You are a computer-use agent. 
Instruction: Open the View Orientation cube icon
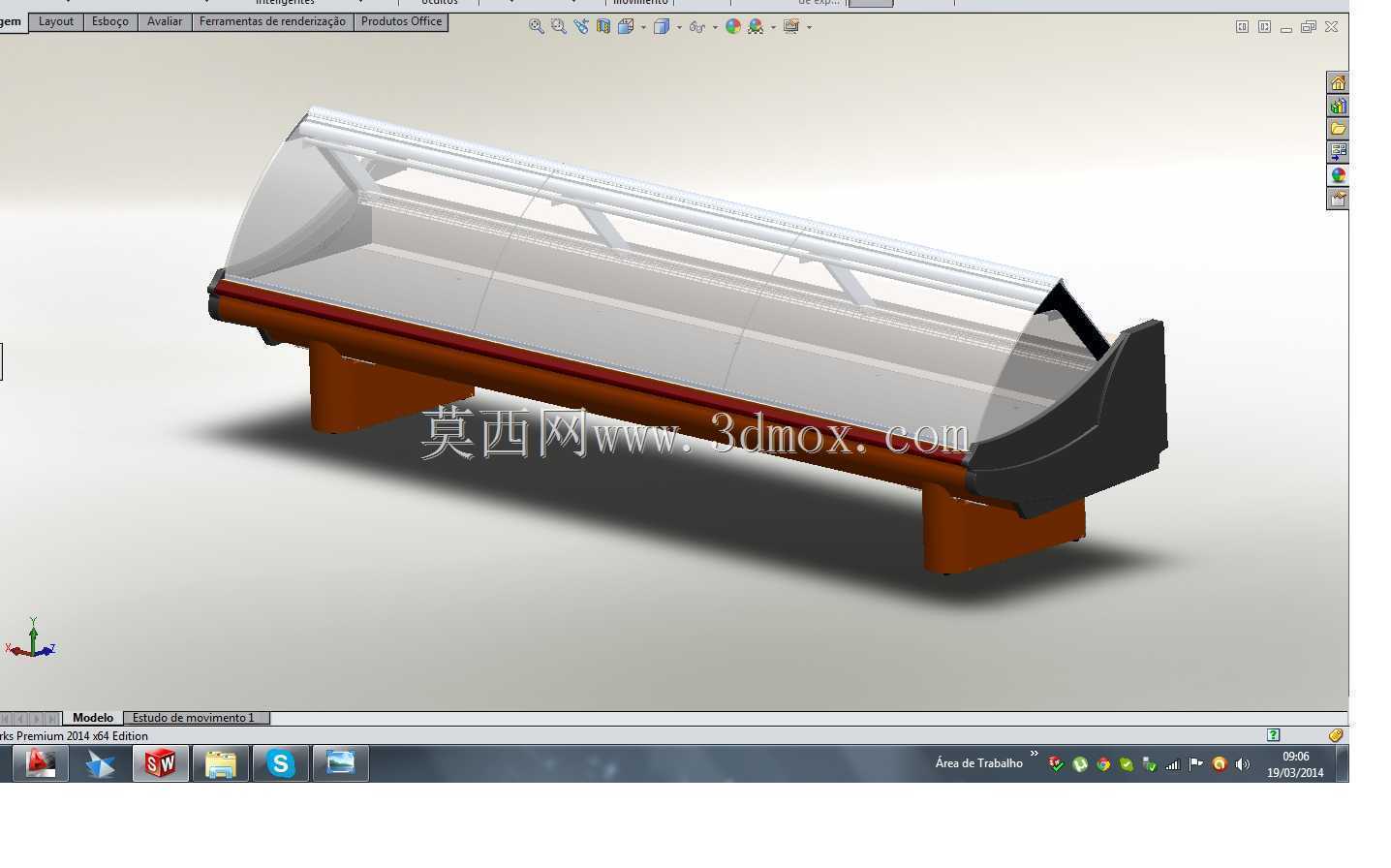(x=626, y=27)
